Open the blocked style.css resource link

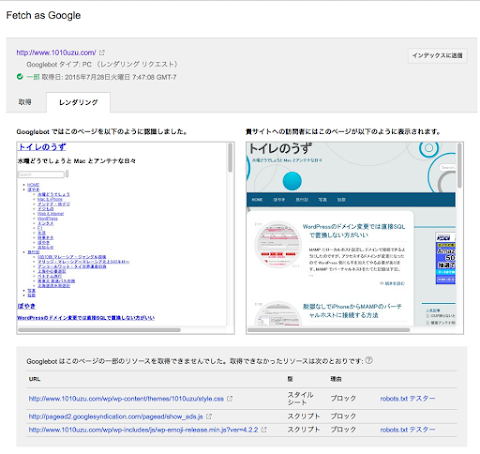126,399
